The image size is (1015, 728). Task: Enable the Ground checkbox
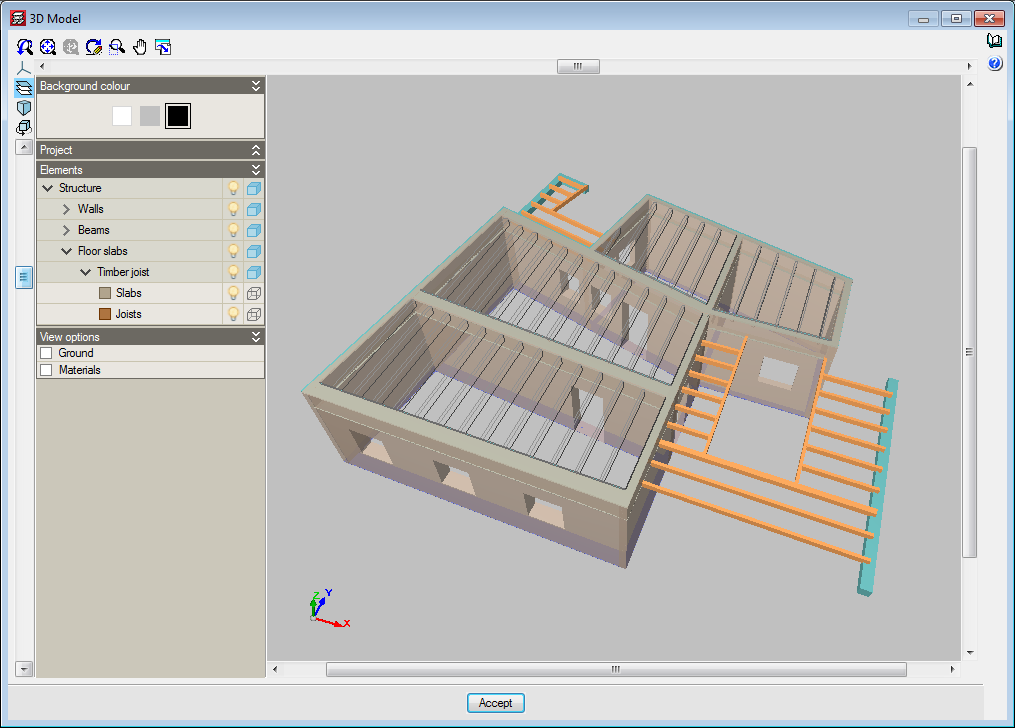pyautogui.click(x=46, y=353)
